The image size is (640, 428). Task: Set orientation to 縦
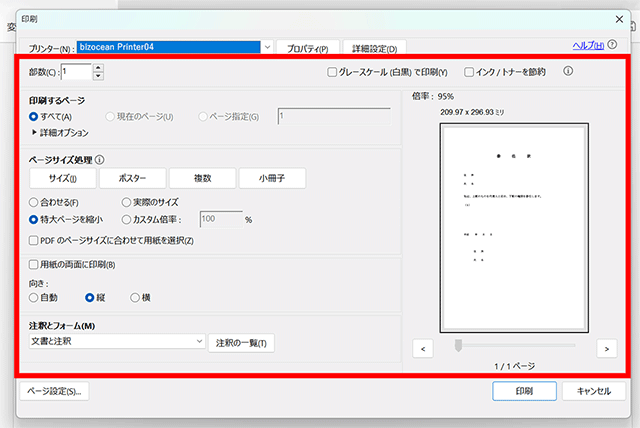[x=89, y=297]
